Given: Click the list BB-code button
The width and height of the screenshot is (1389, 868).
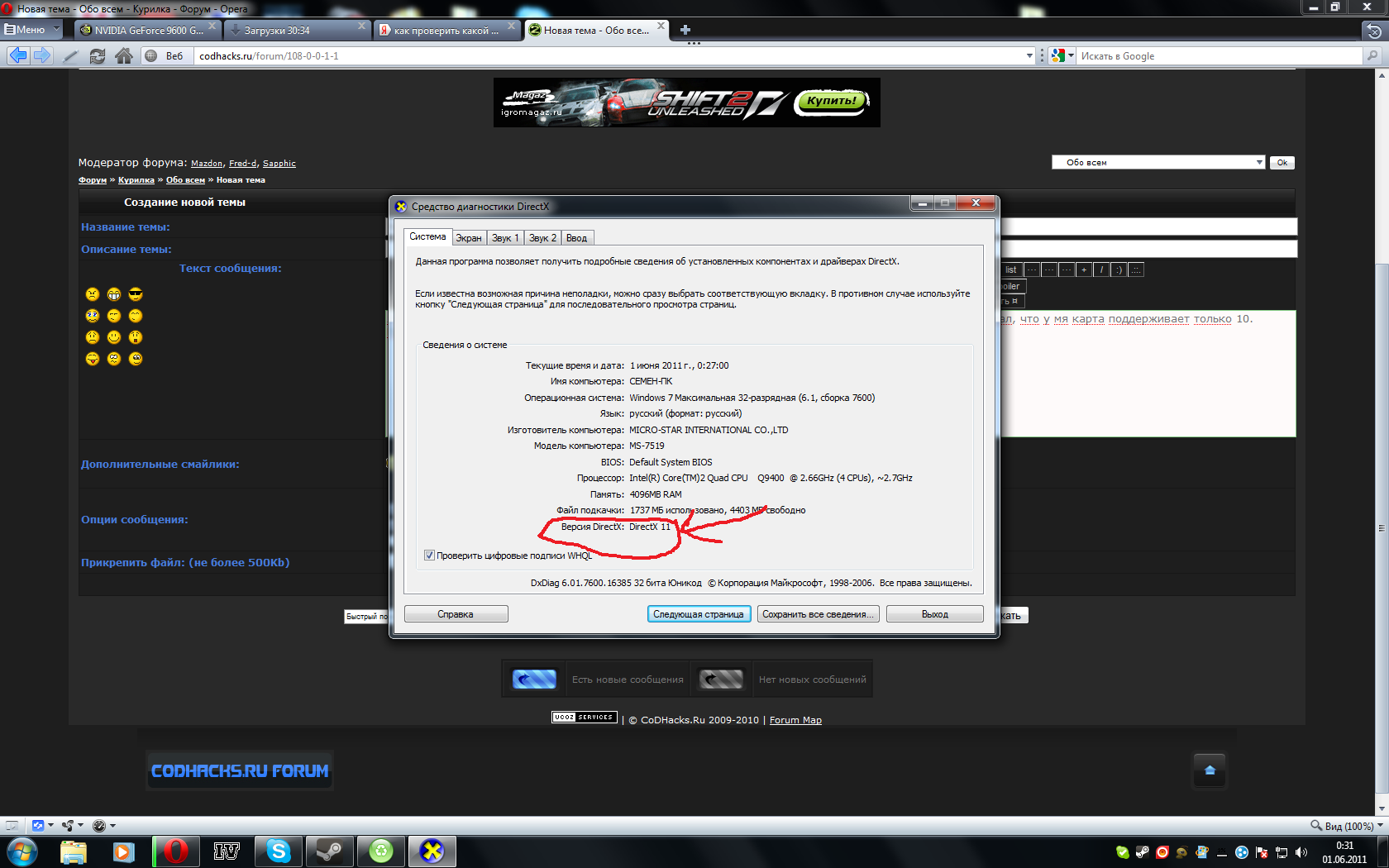Looking at the screenshot, I should 1010,269.
